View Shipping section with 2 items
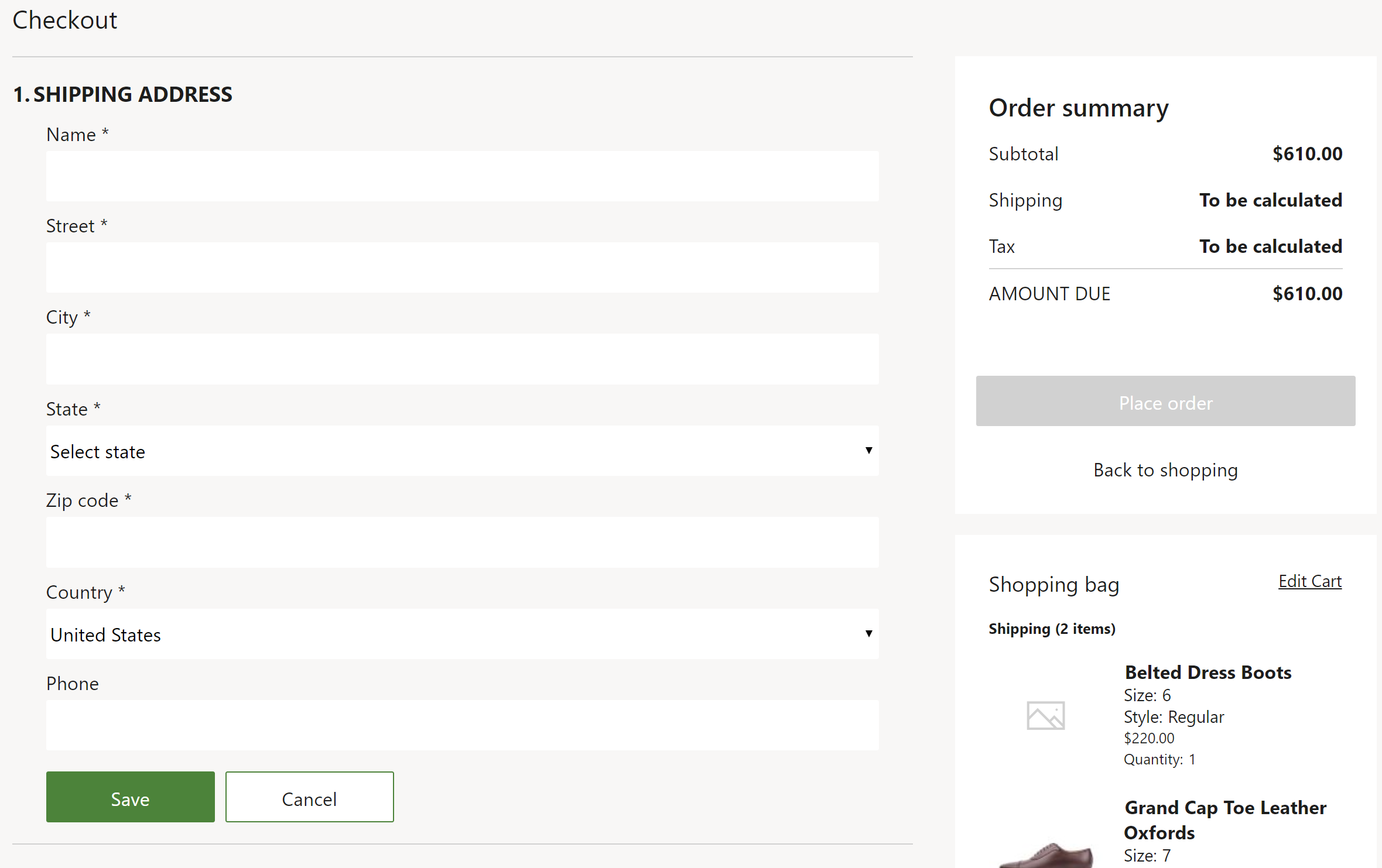Image resolution: width=1382 pixels, height=868 pixels. coord(1052,629)
